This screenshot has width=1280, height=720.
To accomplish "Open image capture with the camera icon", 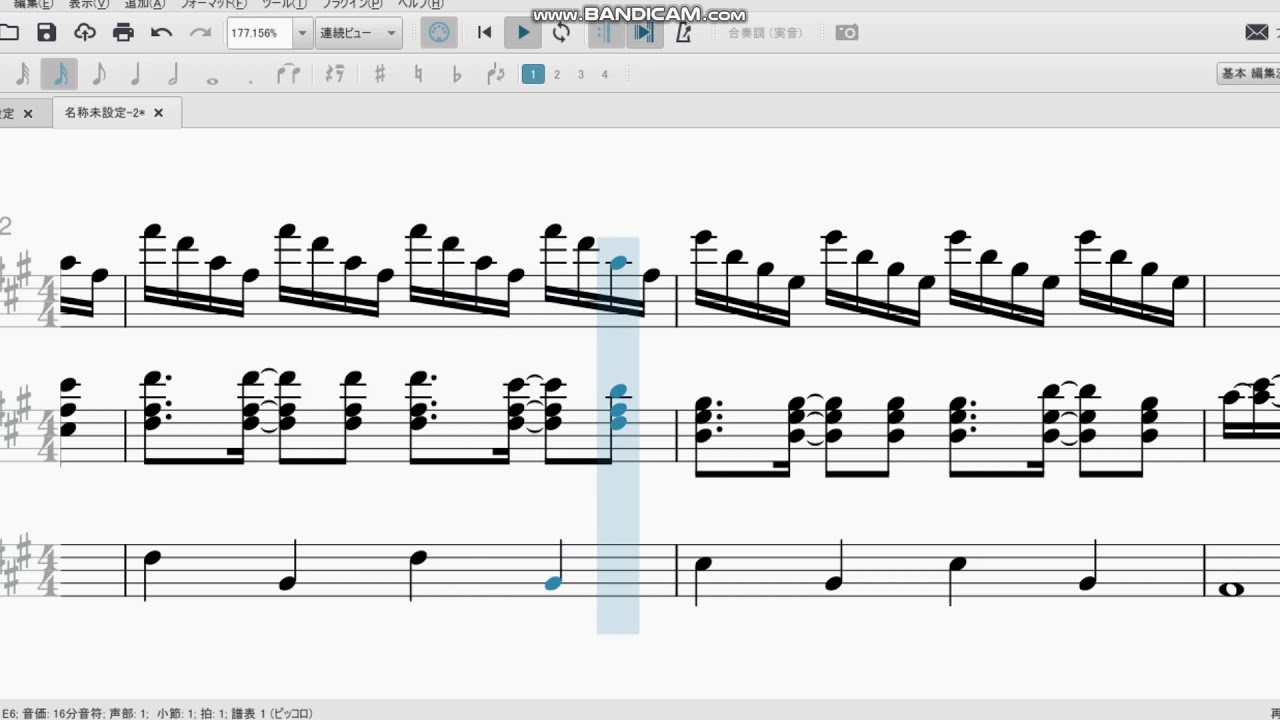I will 846,33.
